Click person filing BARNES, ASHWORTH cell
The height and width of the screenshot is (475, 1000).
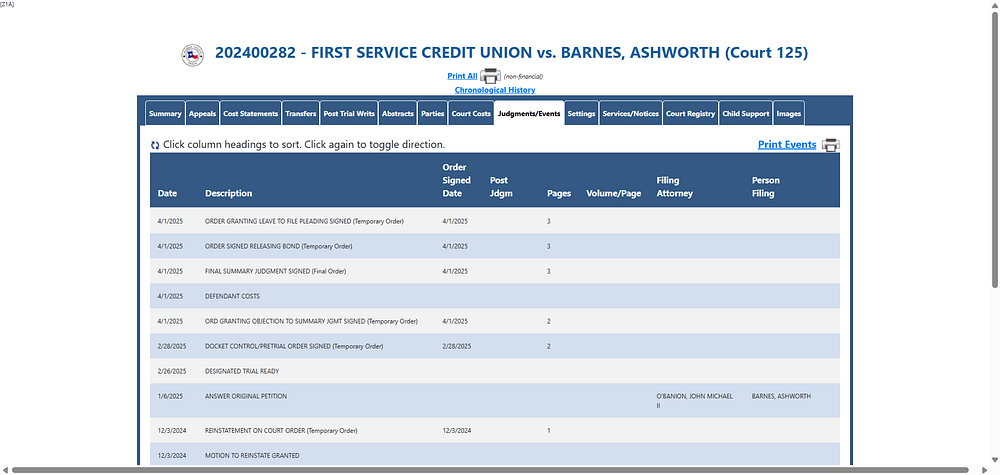781,396
